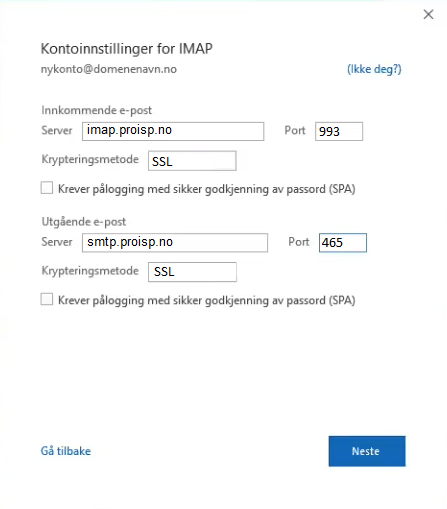
Task: Enable SPA checkbox under Utgående e-post
Action: (x=47, y=299)
